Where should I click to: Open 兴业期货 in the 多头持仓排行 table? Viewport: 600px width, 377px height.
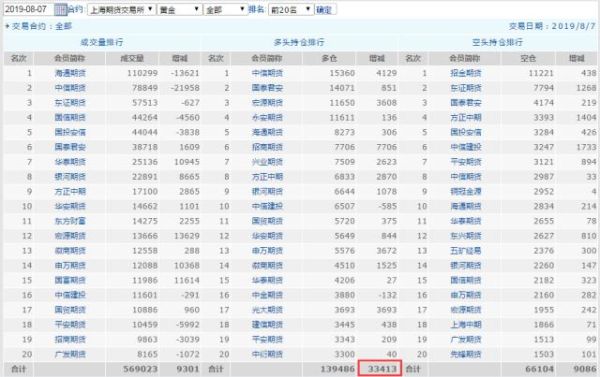pos(267,162)
